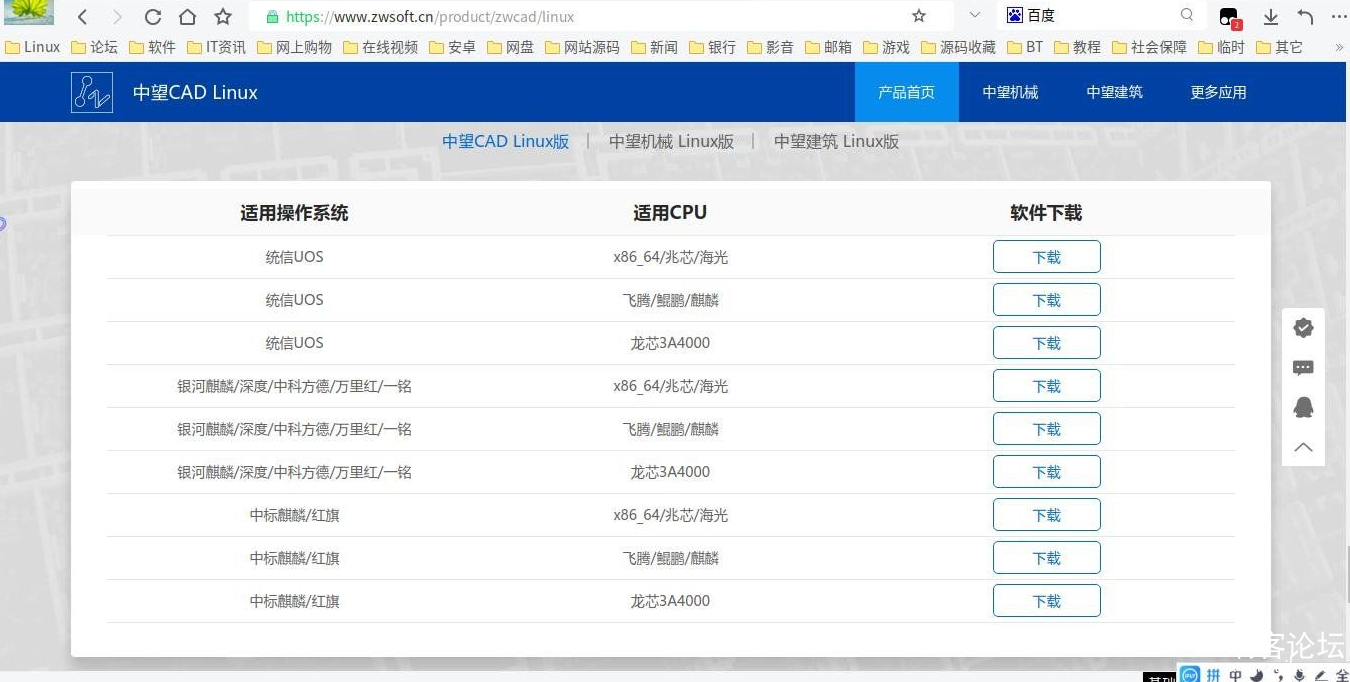The image size is (1350, 682).
Task: Open the 网站源码 bookmark folder
Action: [582, 47]
